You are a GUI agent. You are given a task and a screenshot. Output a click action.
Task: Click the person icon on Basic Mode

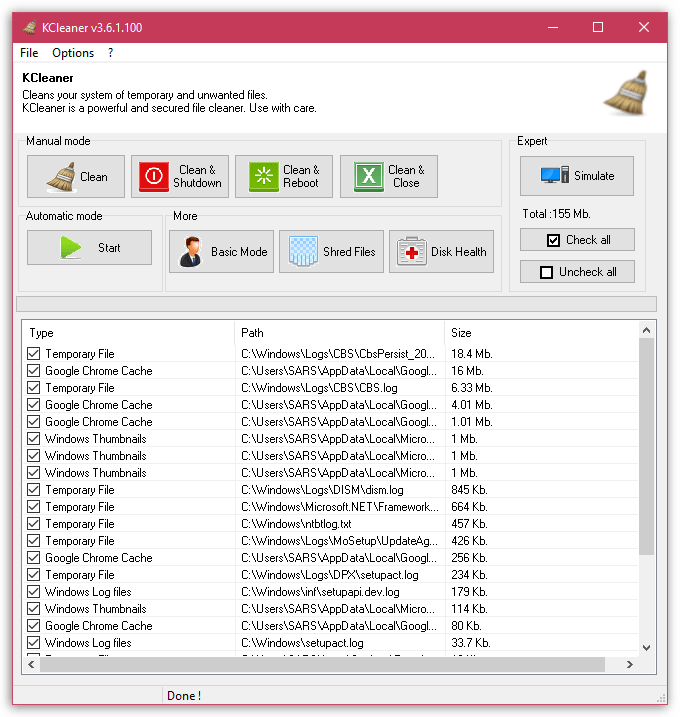pyautogui.click(x=191, y=251)
